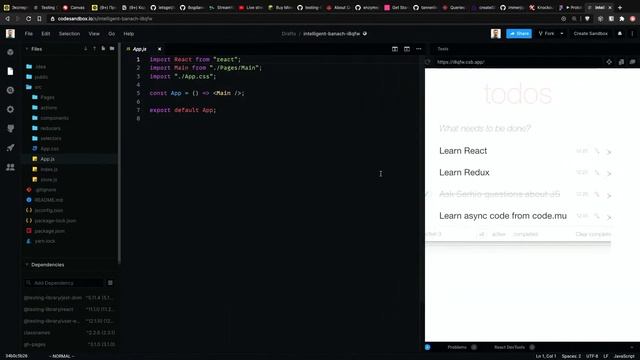This screenshot has height=360, width=640.
Task: Open the browser extensions puzzle icon
Action: pyautogui.click(x=622, y=19)
